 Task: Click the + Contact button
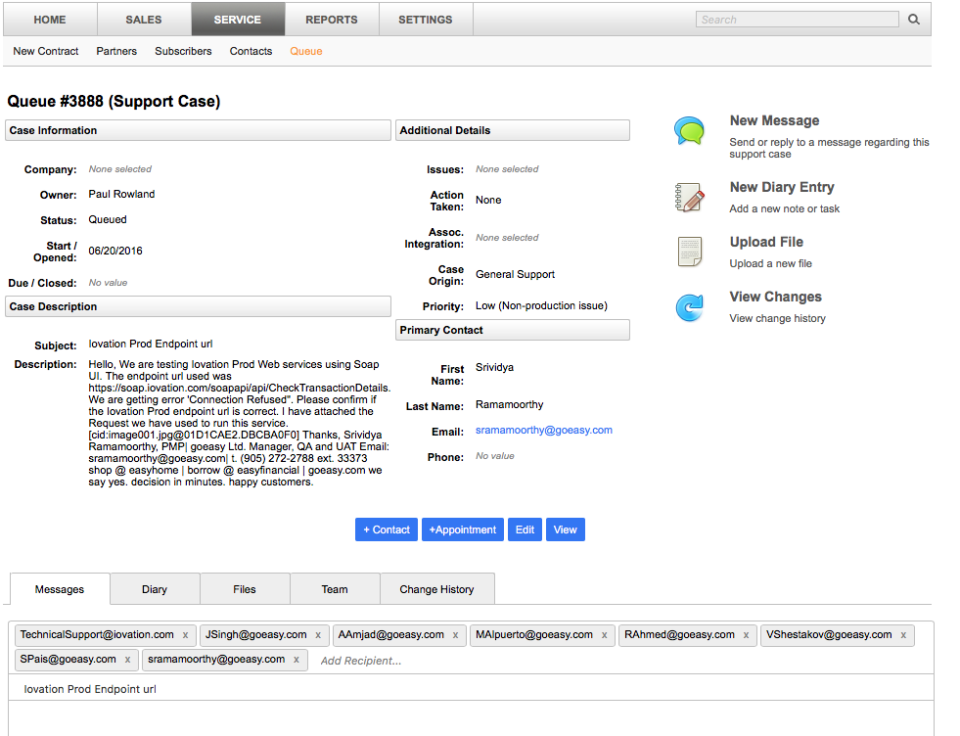coord(386,530)
